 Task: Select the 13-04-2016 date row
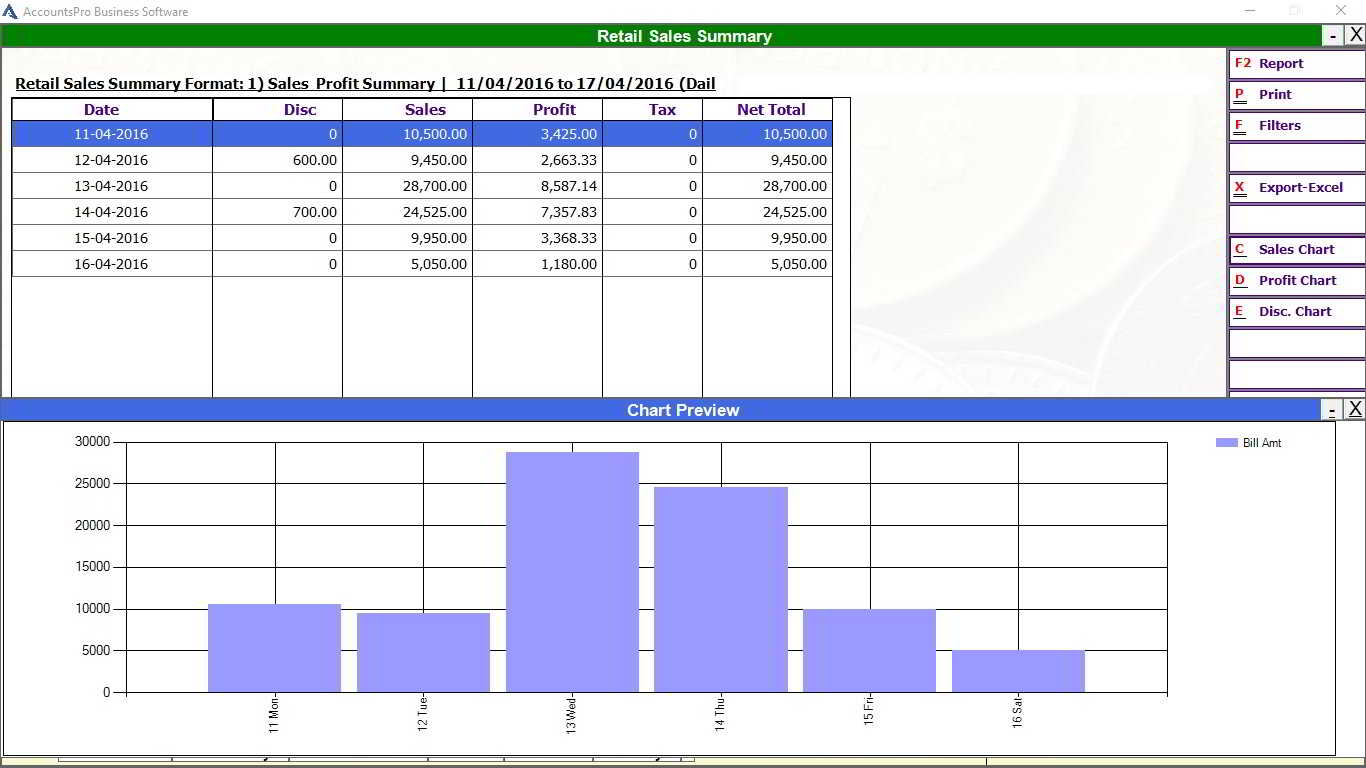point(111,186)
